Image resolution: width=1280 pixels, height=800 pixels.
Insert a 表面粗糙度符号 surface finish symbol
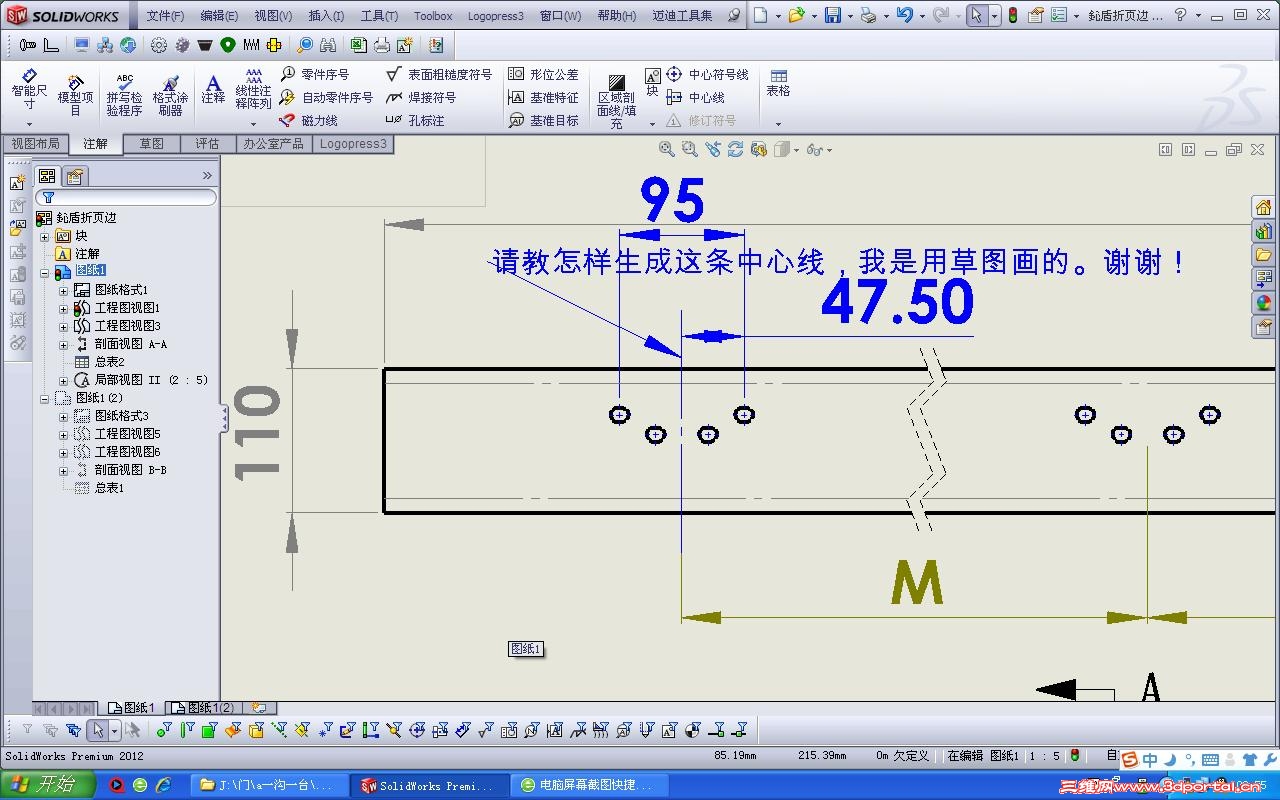(439, 74)
